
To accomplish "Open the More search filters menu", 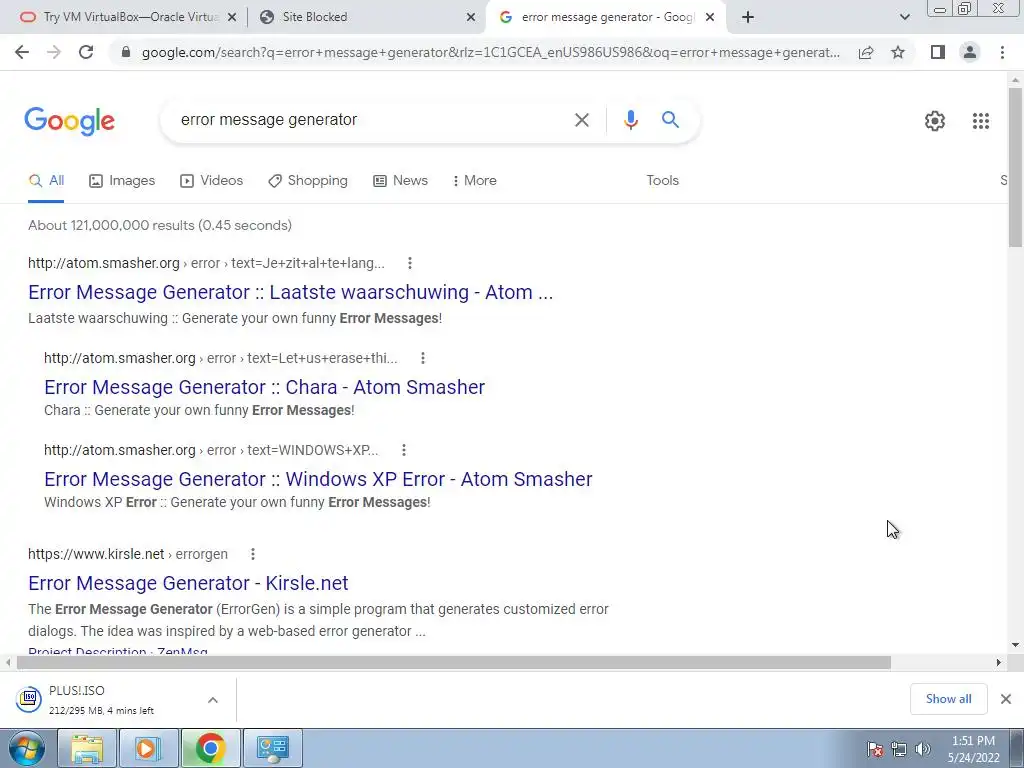I will [474, 181].
